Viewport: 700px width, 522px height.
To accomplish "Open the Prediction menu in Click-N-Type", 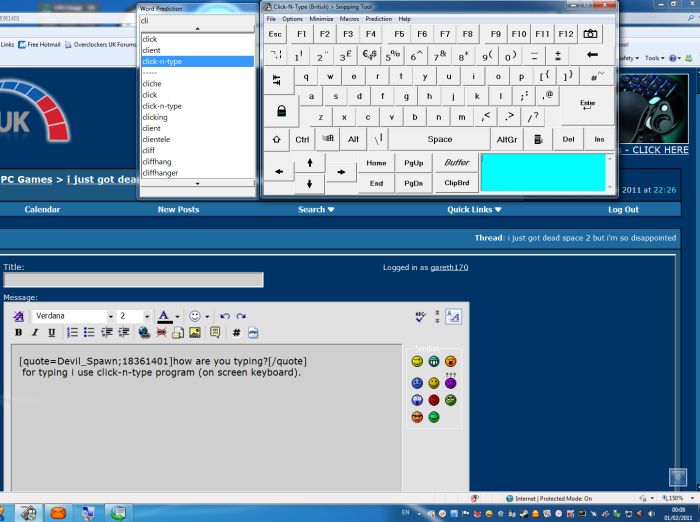I will point(379,19).
